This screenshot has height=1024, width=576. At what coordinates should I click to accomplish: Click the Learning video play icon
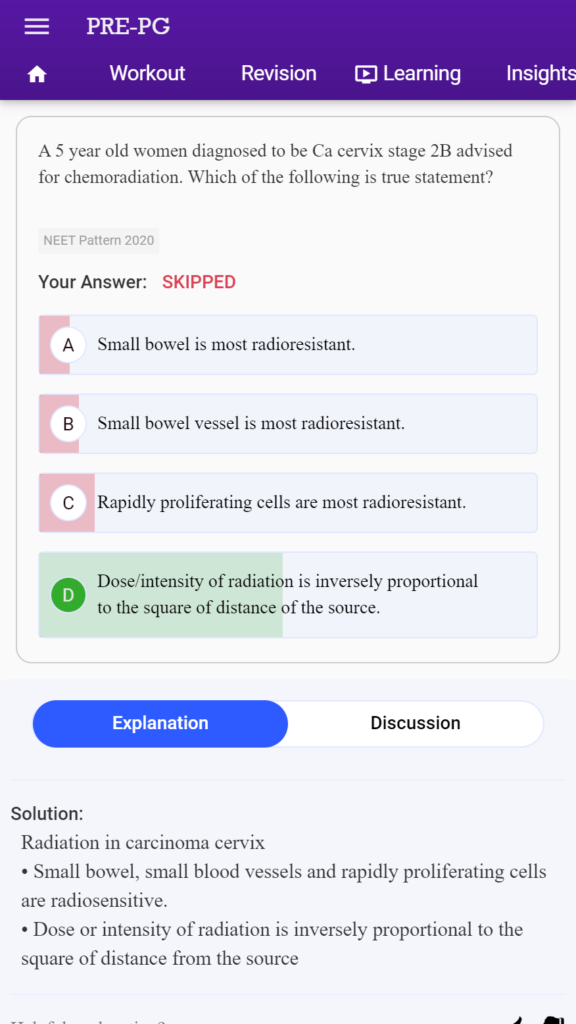point(366,74)
